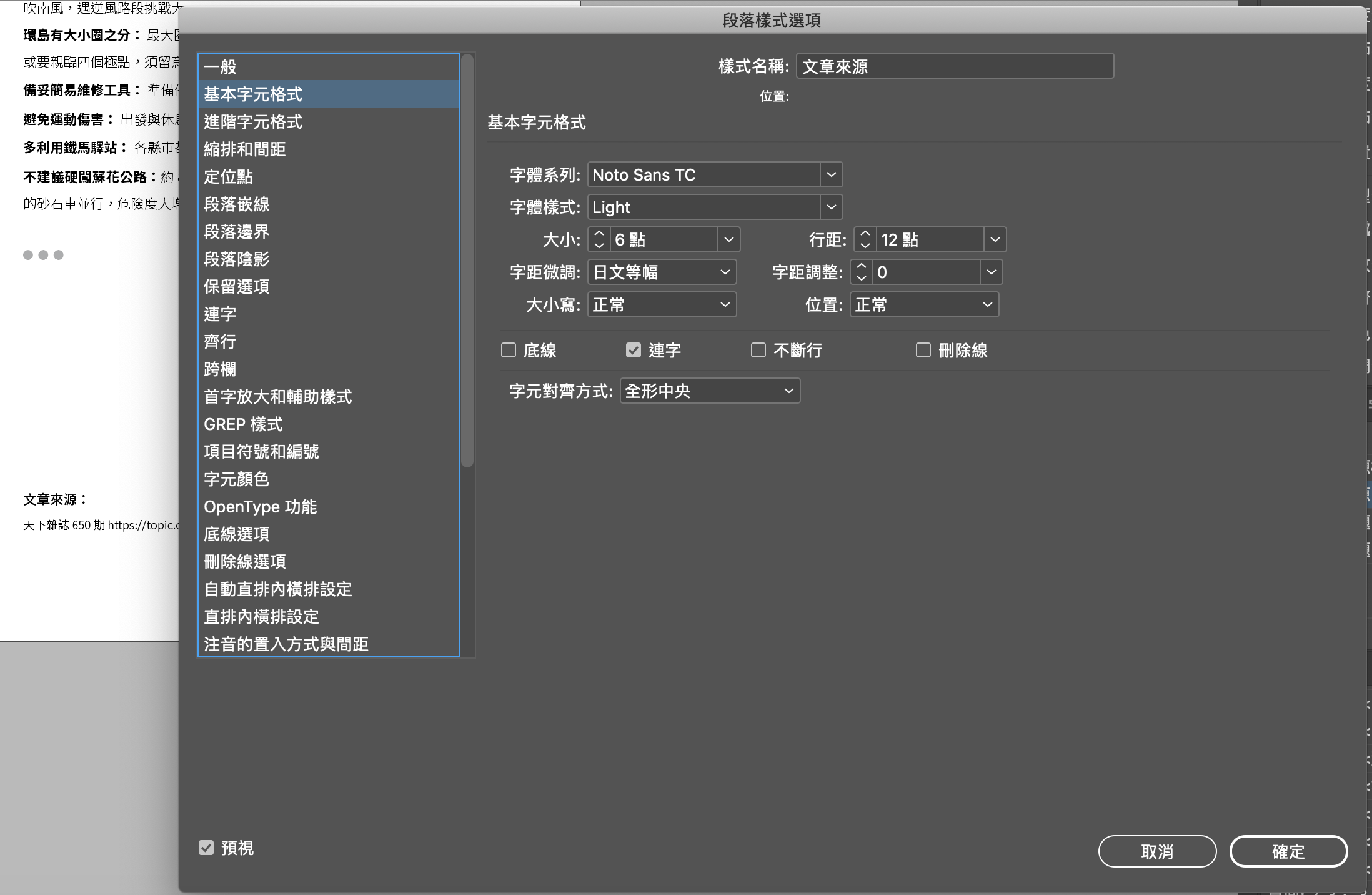
Task: Open the 大小寫 case dropdown
Action: click(x=725, y=305)
